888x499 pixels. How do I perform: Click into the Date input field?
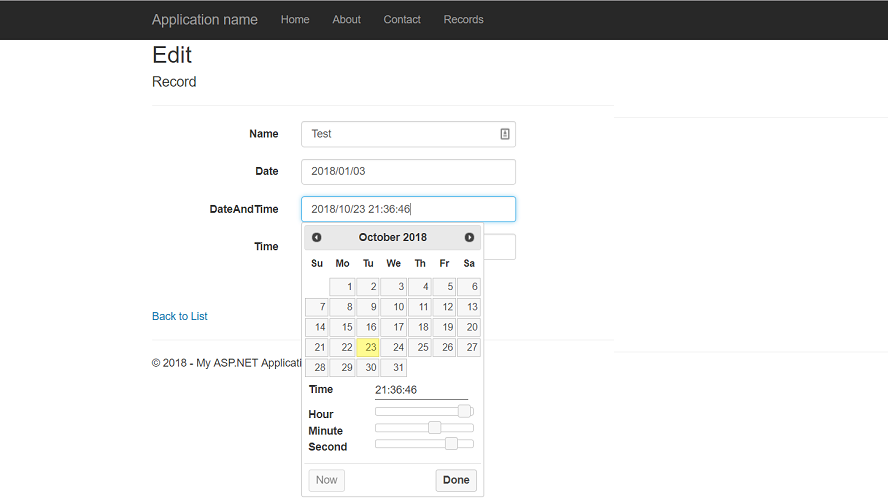(x=408, y=172)
